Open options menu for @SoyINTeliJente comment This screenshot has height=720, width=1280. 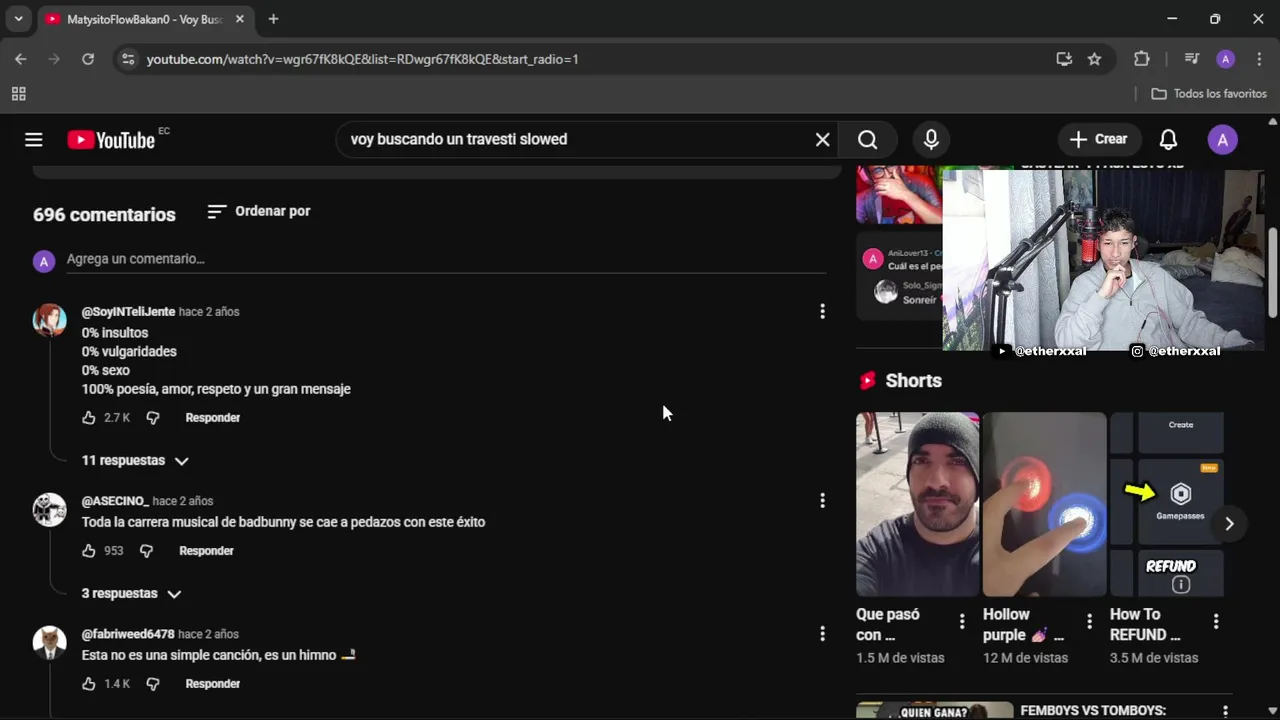point(822,312)
